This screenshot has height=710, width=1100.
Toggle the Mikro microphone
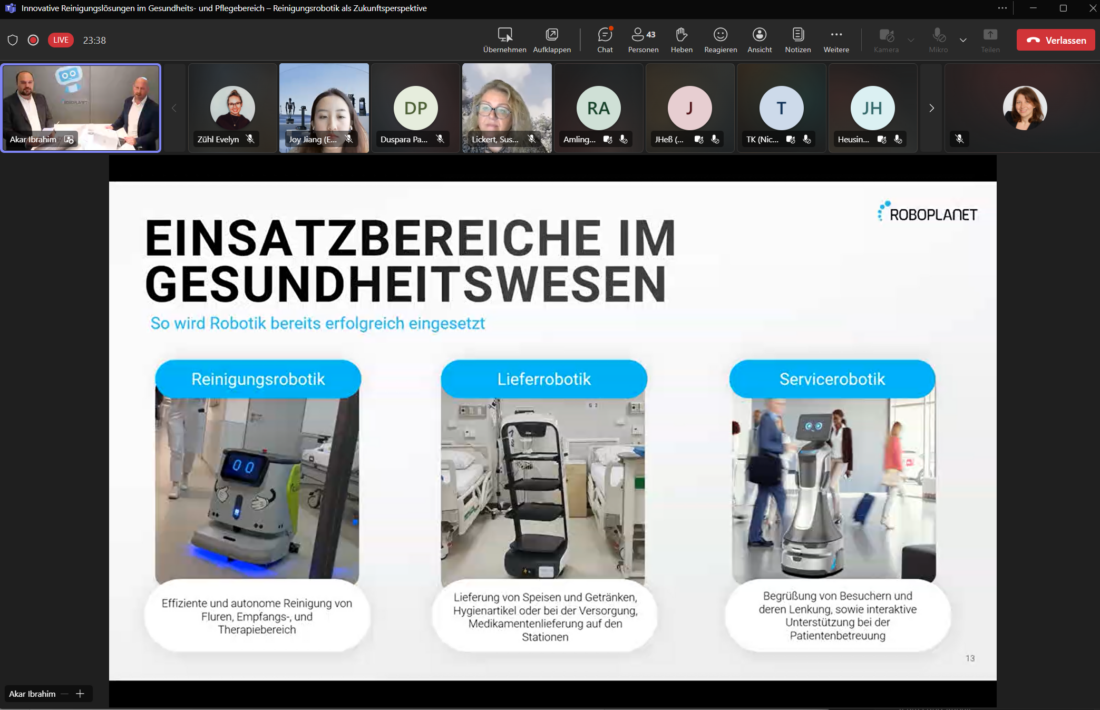click(939, 40)
